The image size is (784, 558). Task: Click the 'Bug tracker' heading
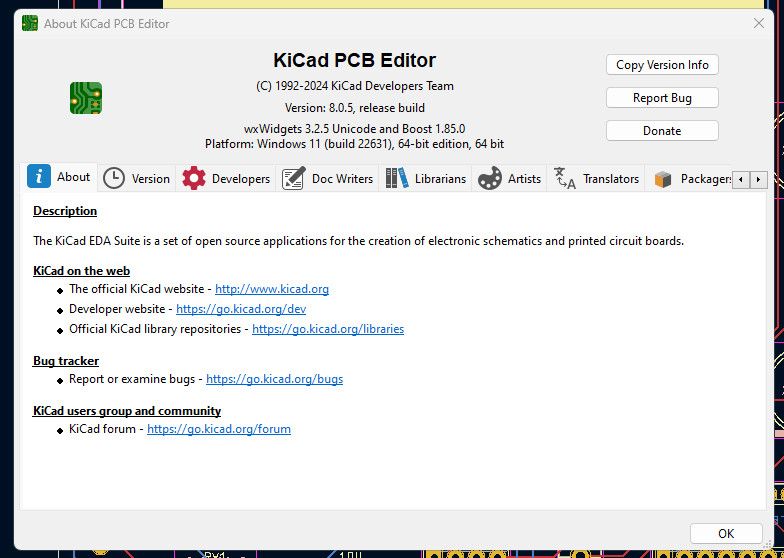click(x=66, y=361)
